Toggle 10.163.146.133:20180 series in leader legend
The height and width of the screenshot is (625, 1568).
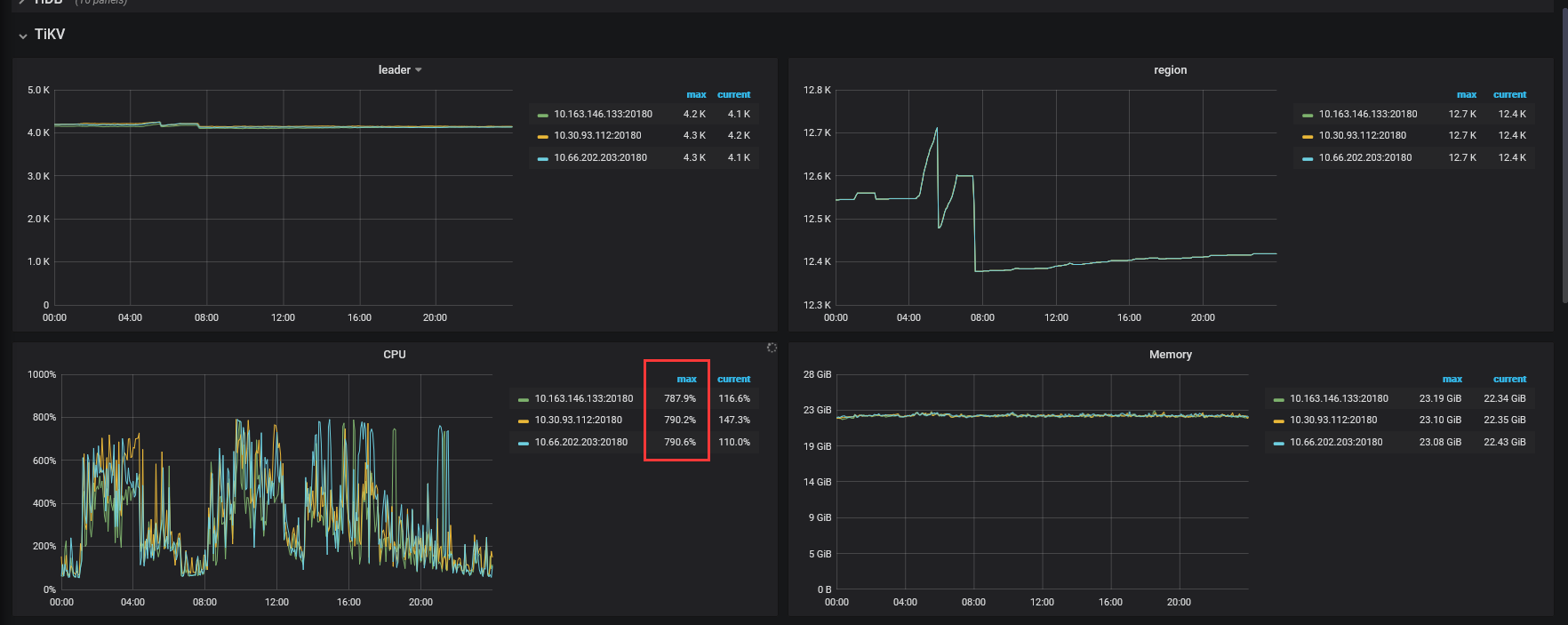(x=603, y=115)
